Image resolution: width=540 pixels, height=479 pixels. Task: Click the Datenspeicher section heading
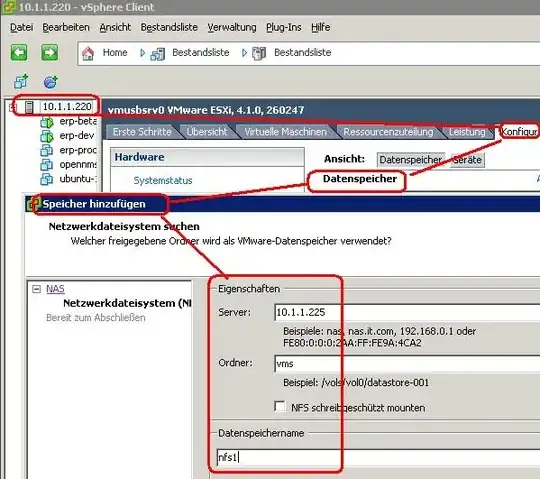click(360, 179)
